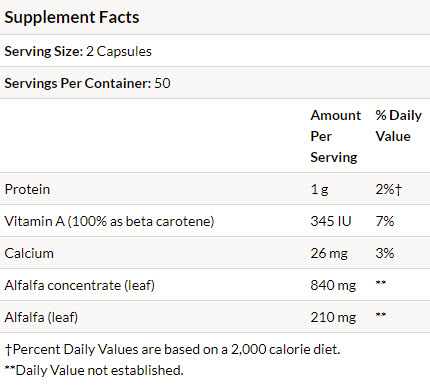Click the 840 mg amount value

(333, 285)
